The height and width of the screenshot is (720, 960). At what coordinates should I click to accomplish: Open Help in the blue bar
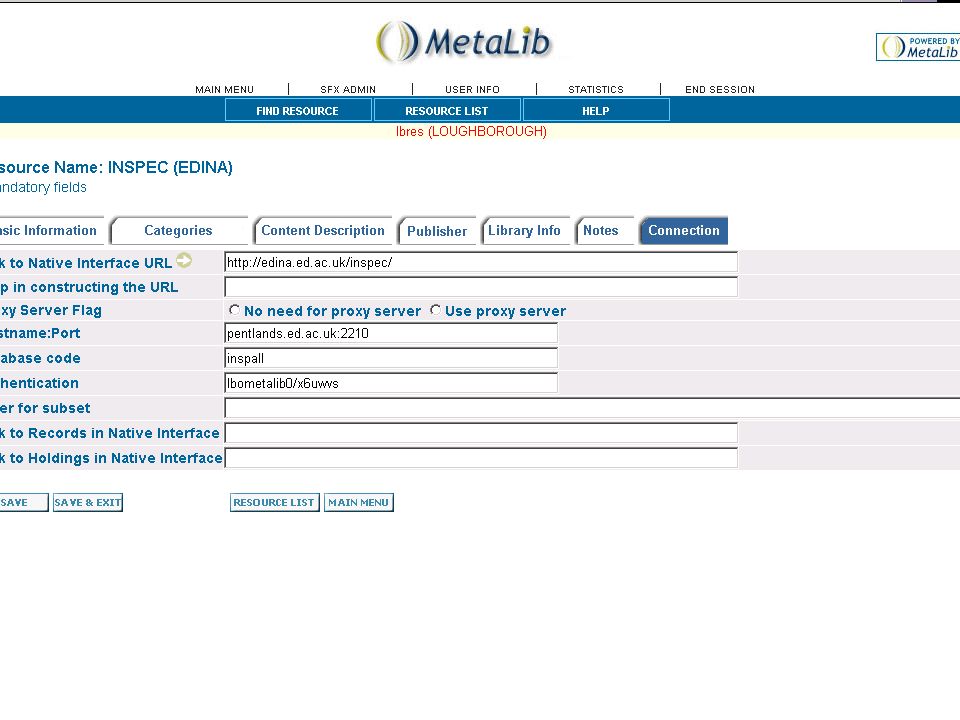[596, 110]
